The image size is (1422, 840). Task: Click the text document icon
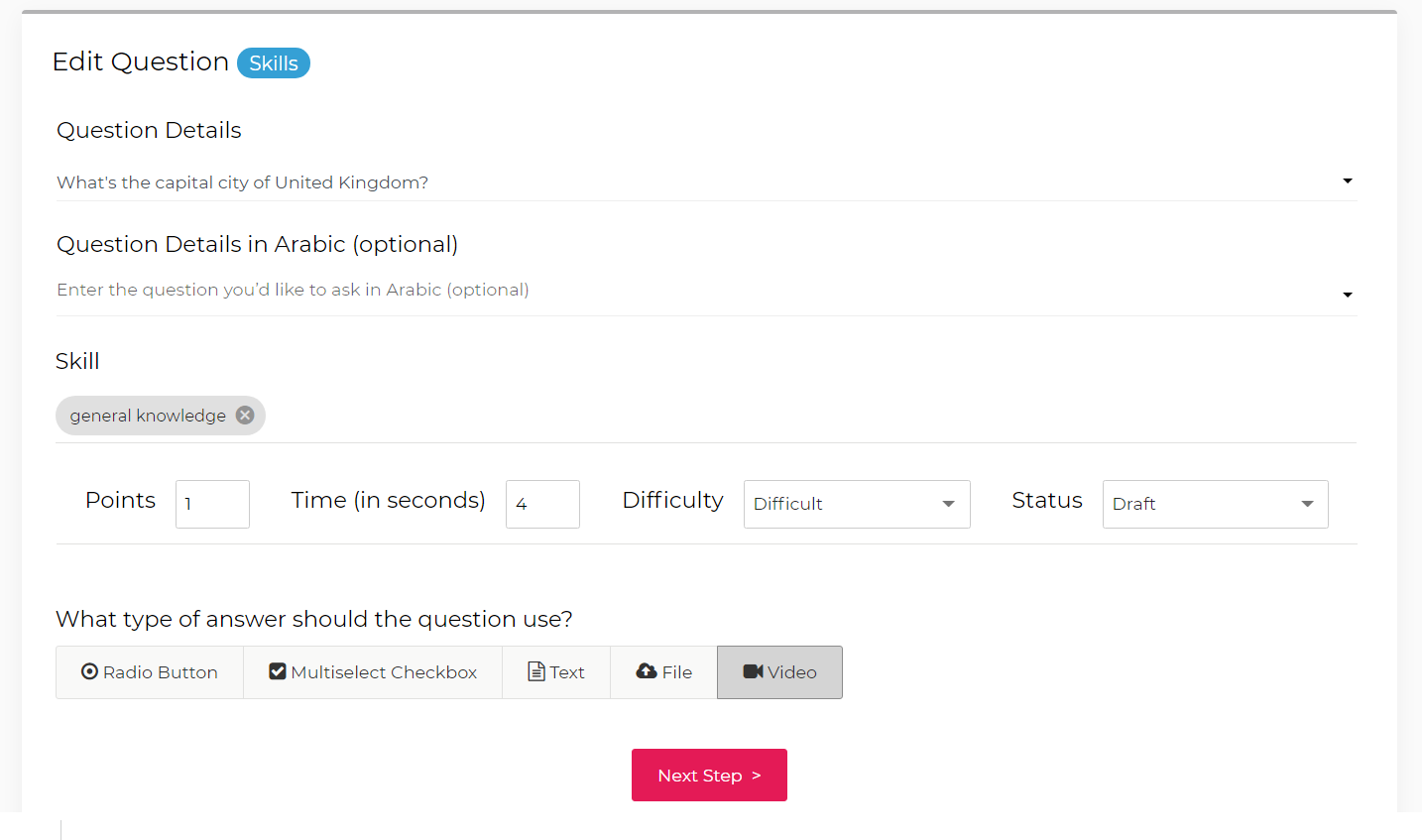pos(536,671)
